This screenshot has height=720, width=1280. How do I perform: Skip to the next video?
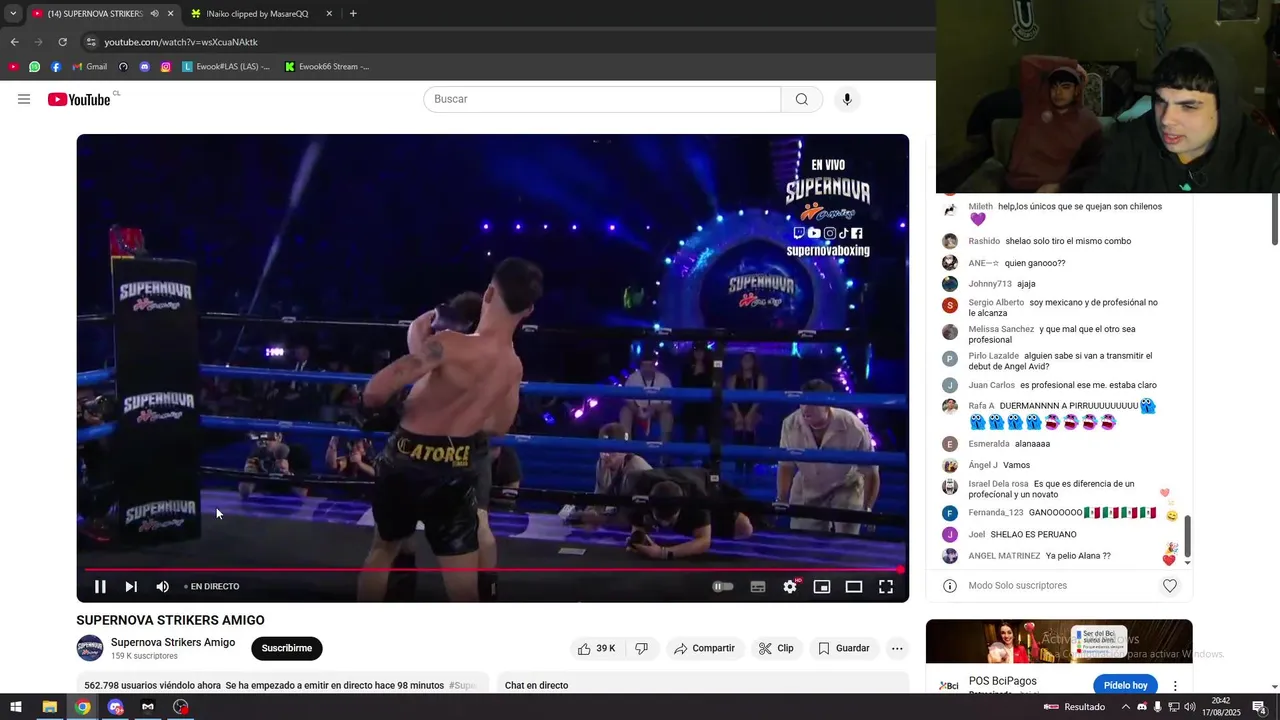(131, 587)
